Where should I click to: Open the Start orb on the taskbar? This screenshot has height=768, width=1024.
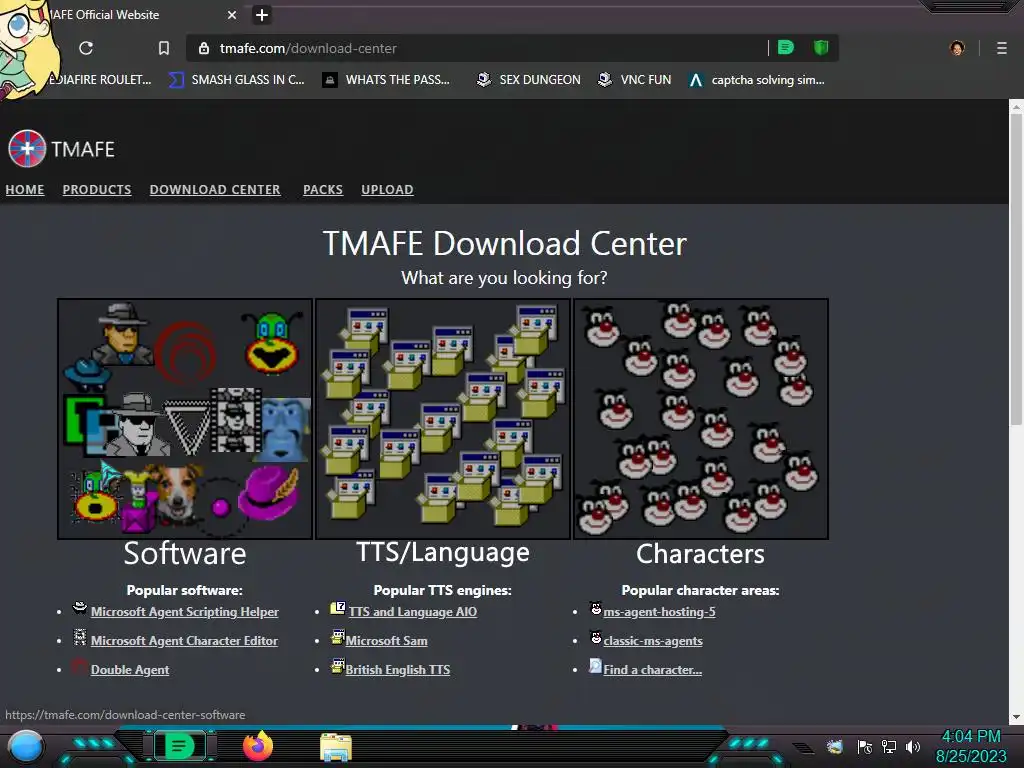tap(25, 747)
